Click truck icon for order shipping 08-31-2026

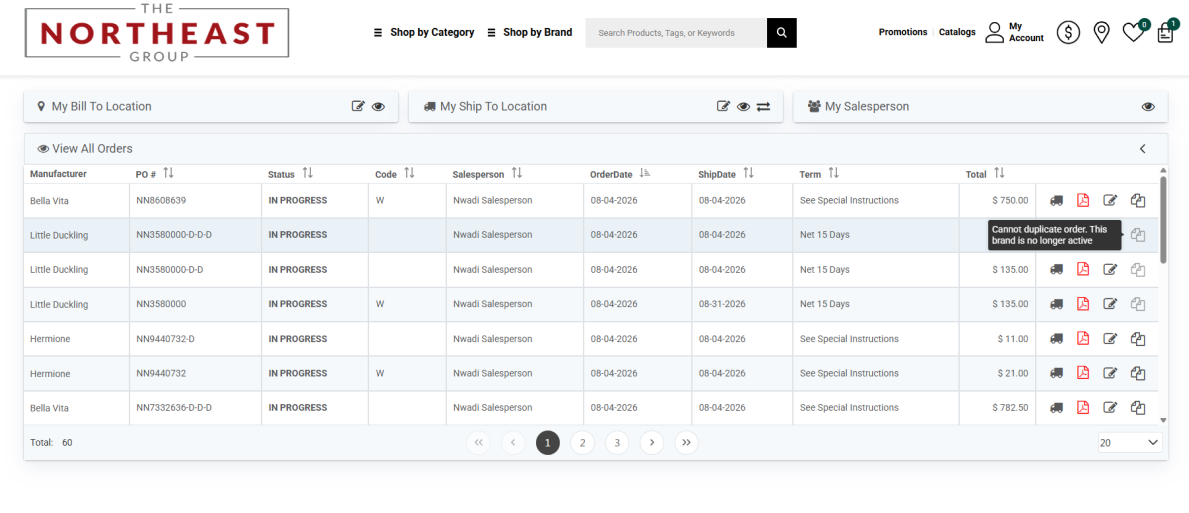[x=1056, y=304]
